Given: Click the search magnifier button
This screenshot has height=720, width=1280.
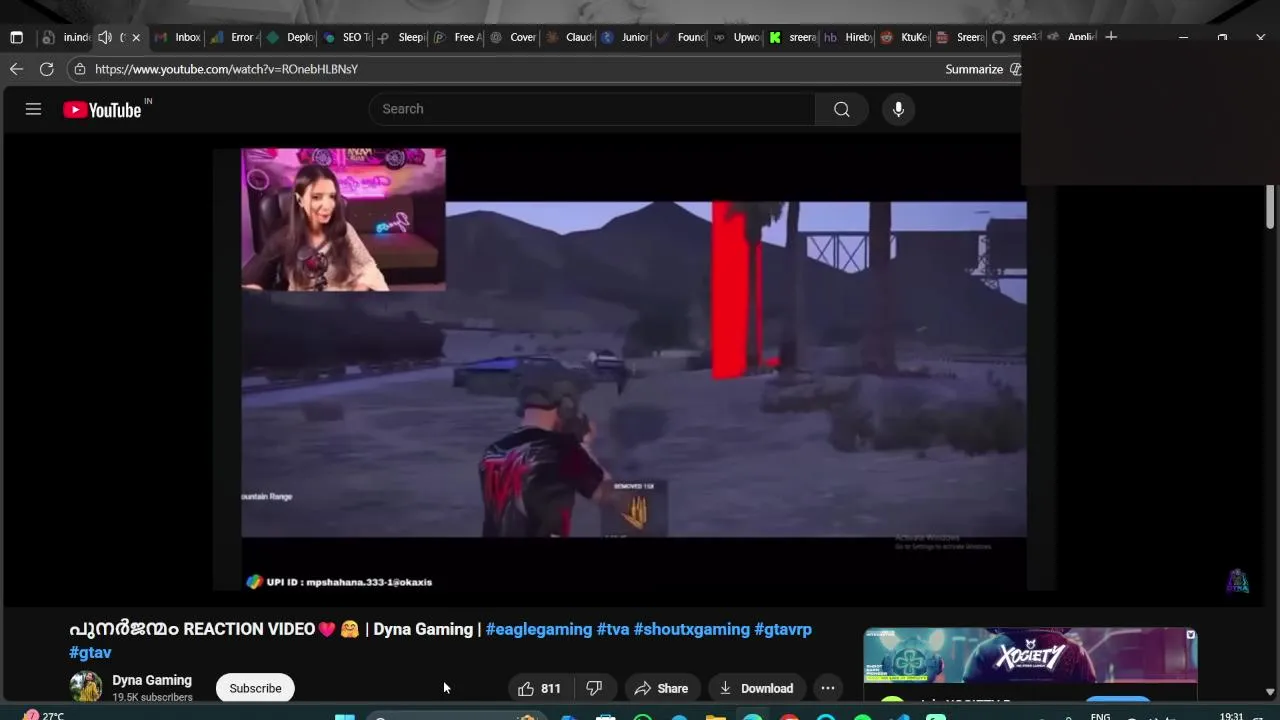Looking at the screenshot, I should 842,109.
